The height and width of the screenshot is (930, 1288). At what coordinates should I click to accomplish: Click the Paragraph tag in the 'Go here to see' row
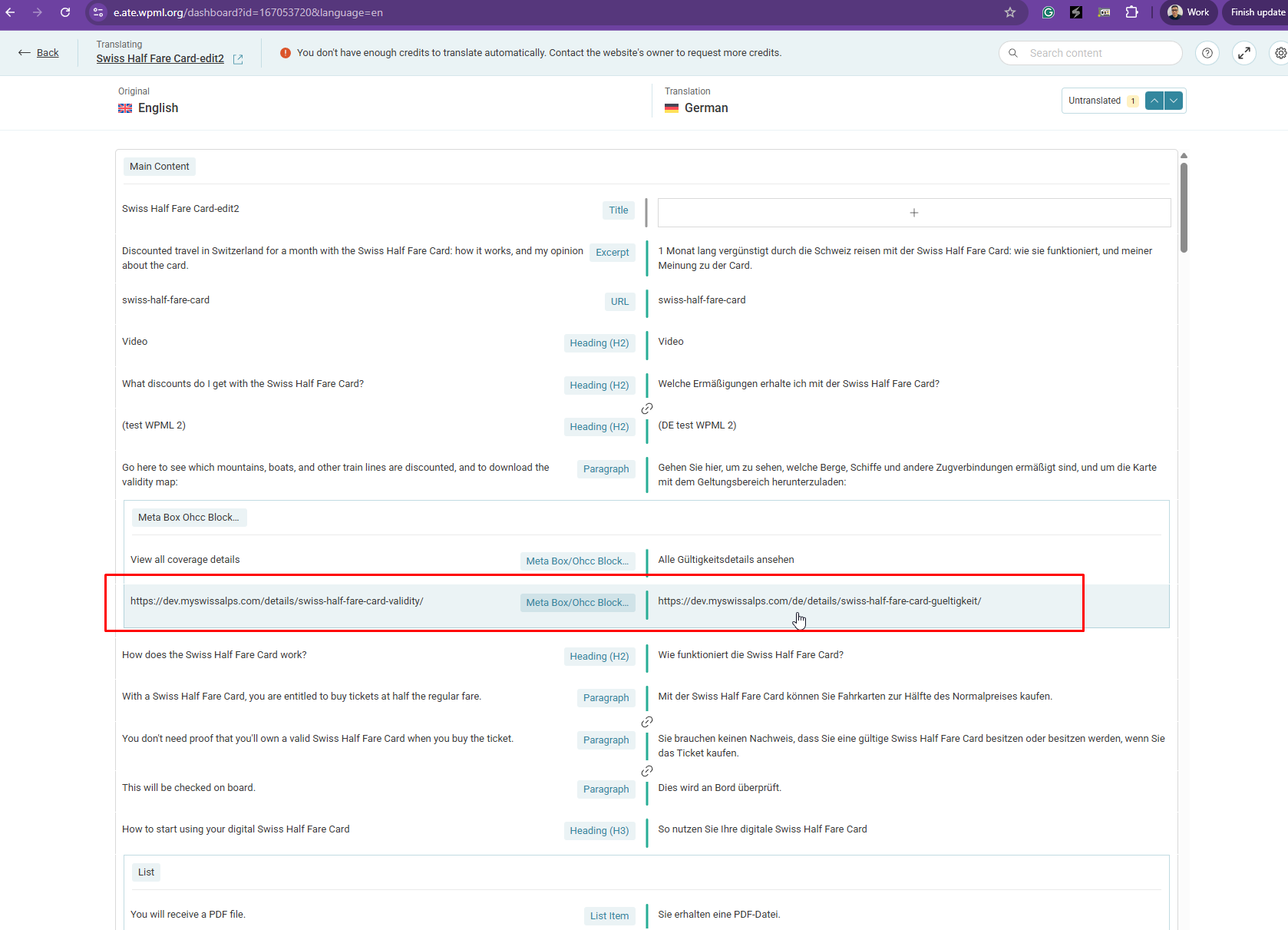606,469
